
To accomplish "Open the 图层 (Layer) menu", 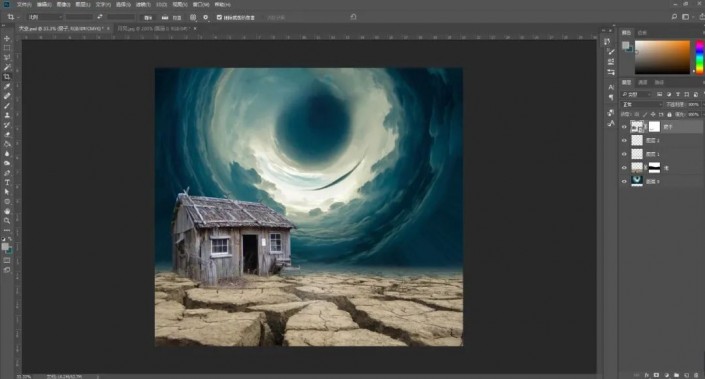I will pyautogui.click(x=83, y=4).
